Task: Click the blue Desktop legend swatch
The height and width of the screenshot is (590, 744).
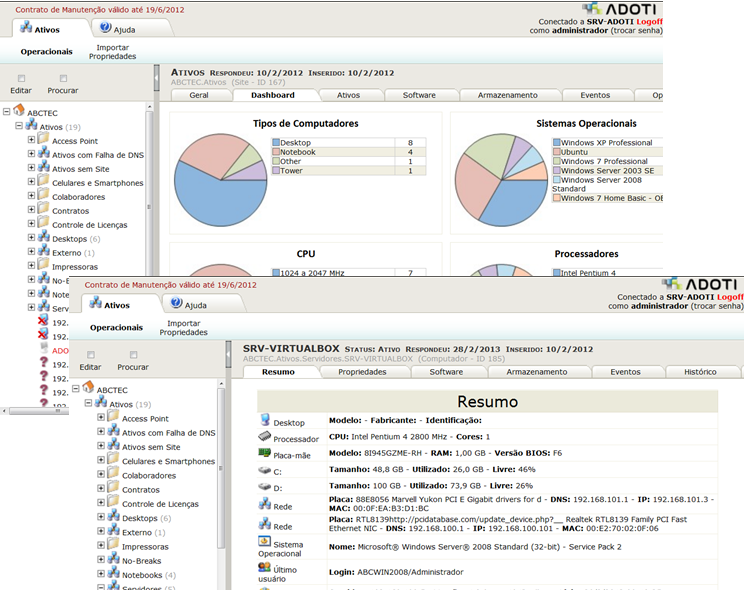Action: (x=276, y=143)
